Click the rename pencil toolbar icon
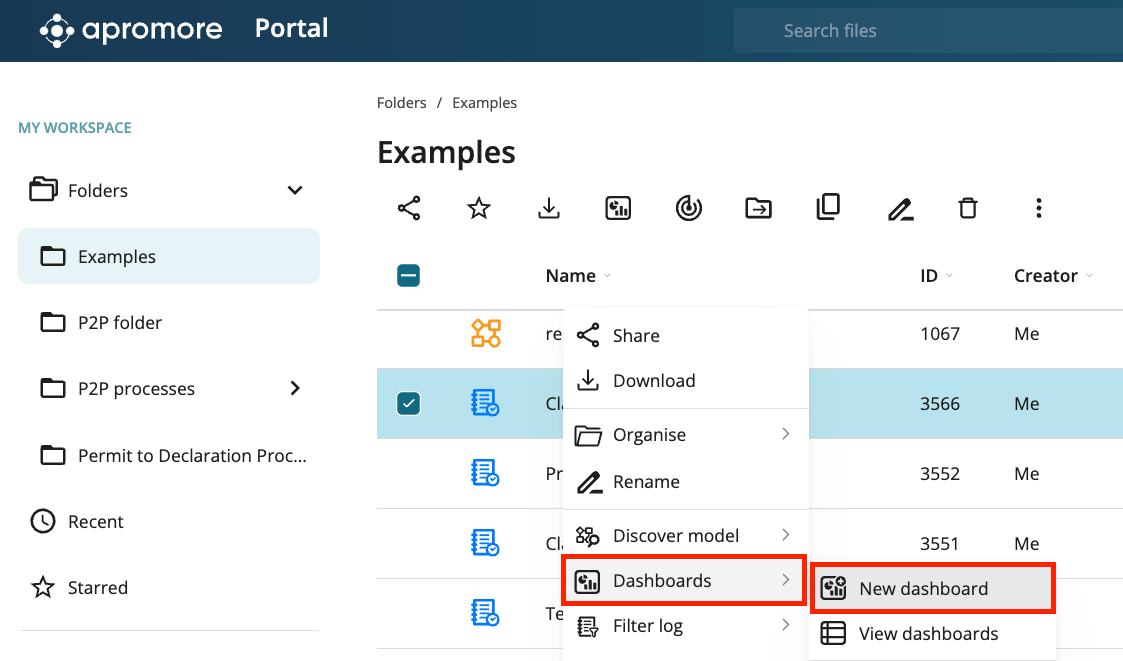The width and height of the screenshot is (1123, 661). point(900,208)
